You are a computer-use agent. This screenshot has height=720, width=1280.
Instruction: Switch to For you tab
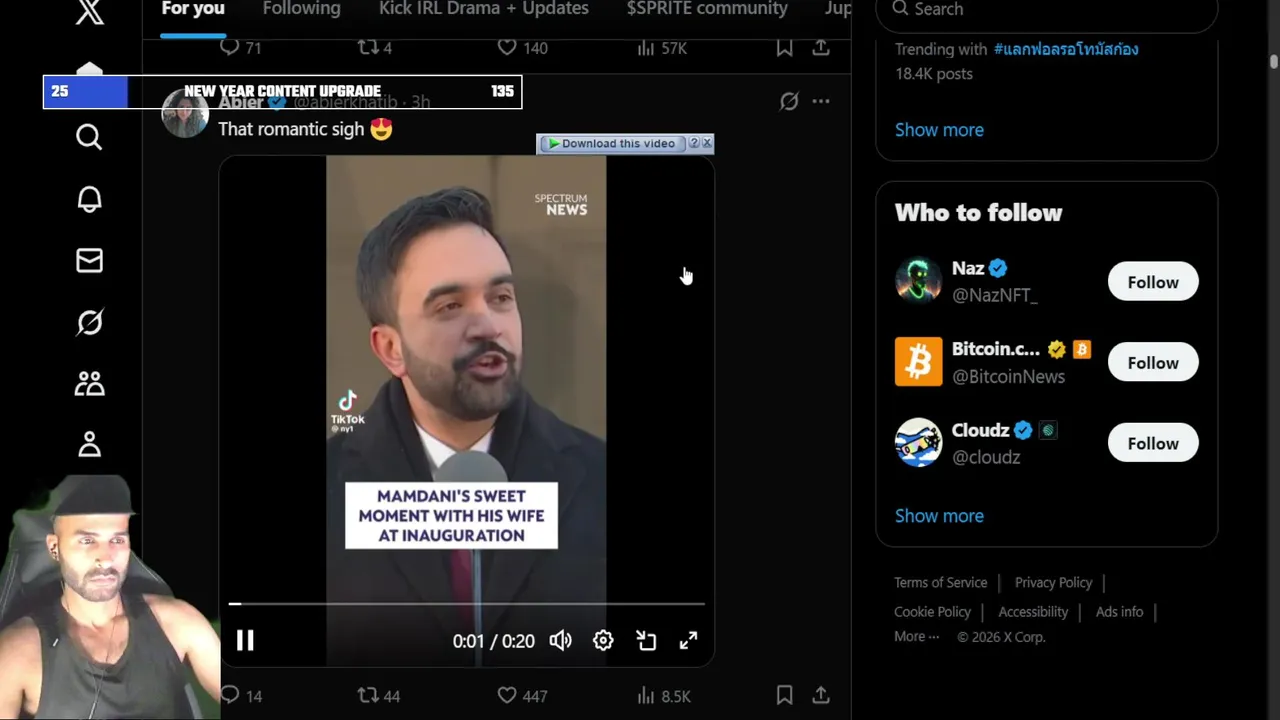click(193, 9)
